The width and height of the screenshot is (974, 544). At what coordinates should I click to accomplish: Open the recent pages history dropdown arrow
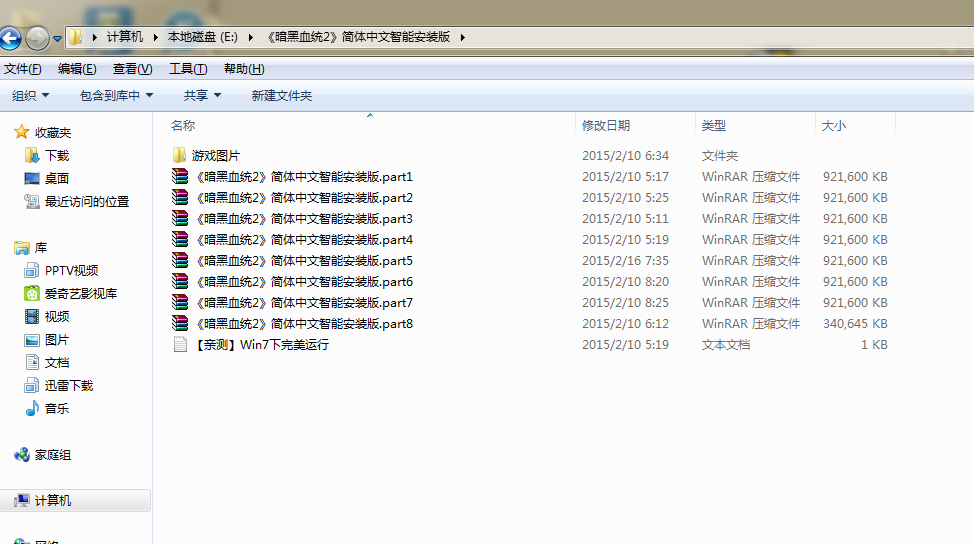[57, 39]
